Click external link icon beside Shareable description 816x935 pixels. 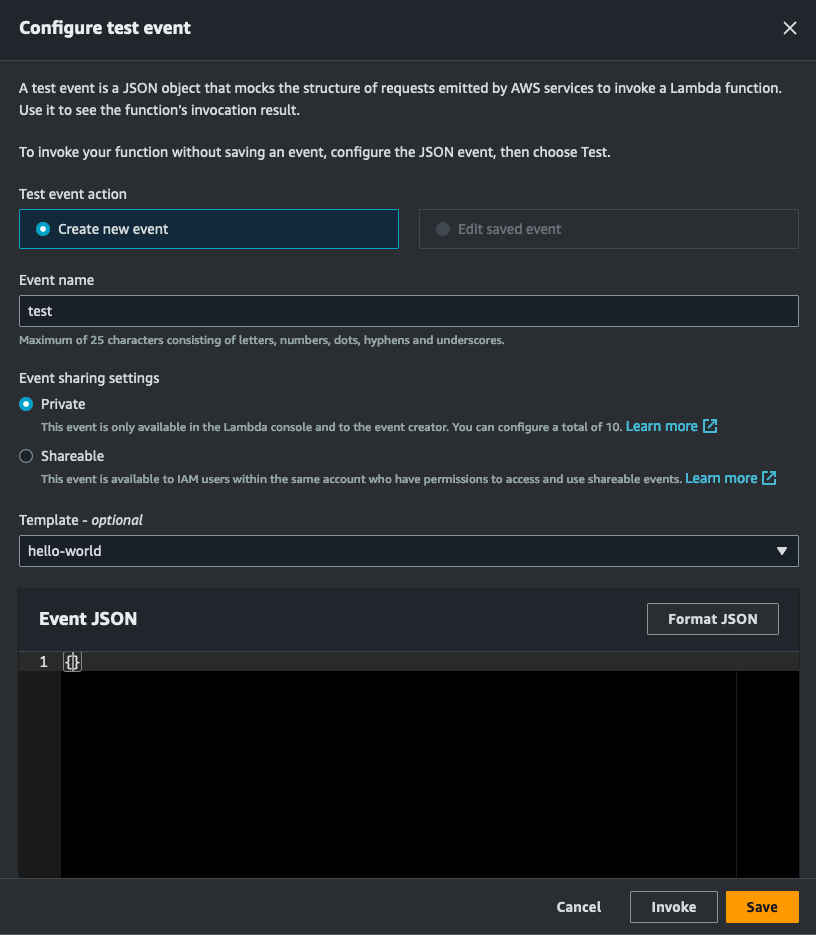[x=769, y=478]
